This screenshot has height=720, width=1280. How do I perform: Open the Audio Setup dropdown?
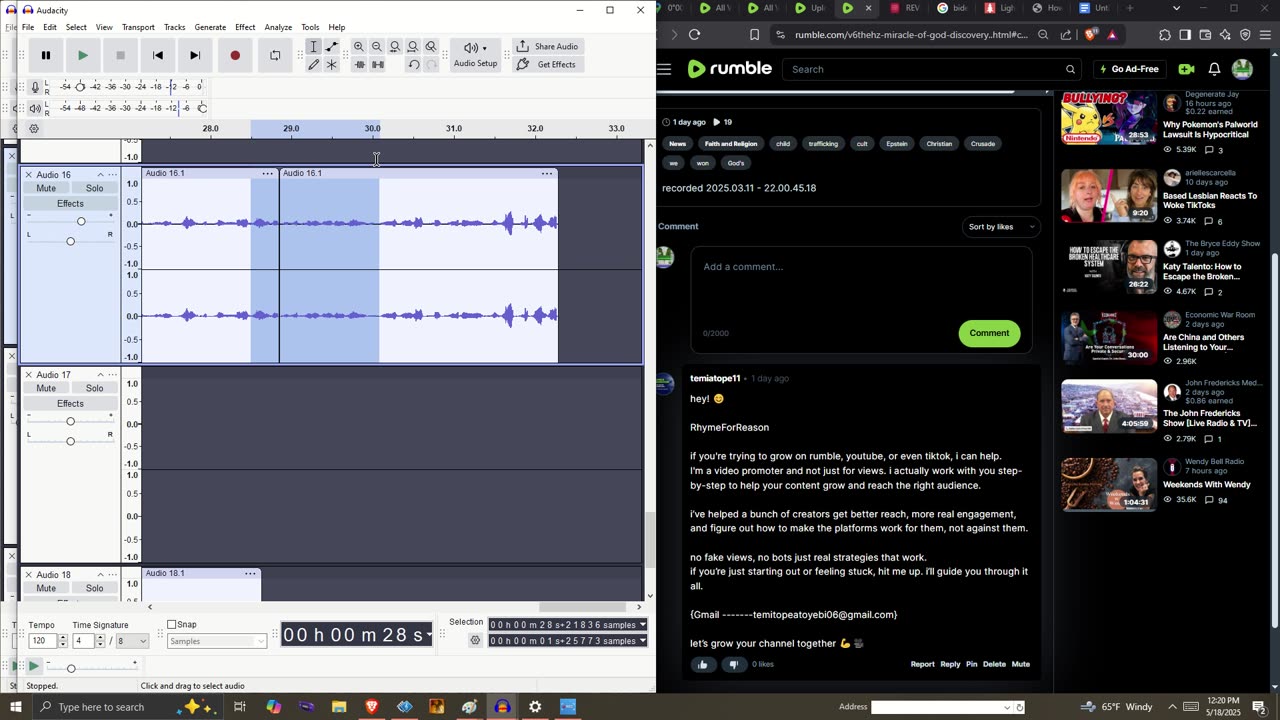coord(475,55)
